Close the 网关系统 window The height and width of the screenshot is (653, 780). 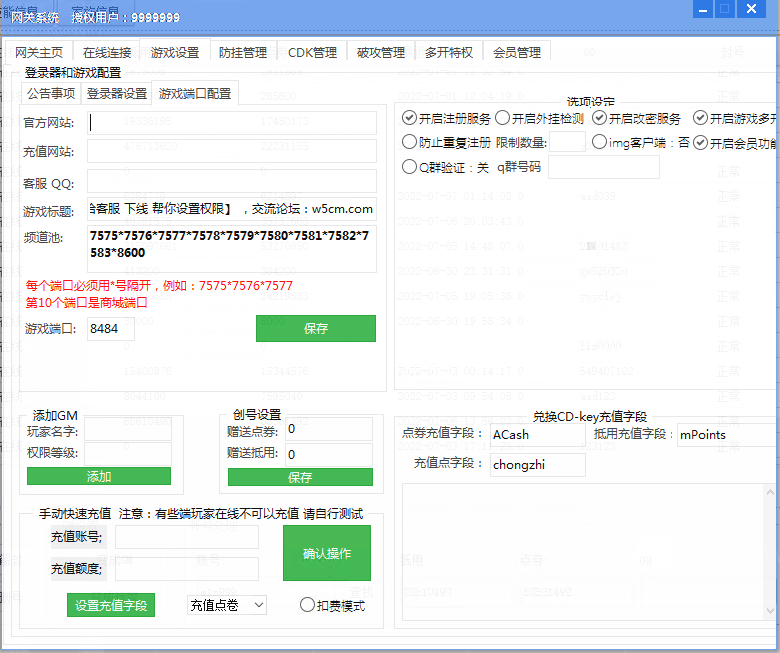tap(751, 9)
